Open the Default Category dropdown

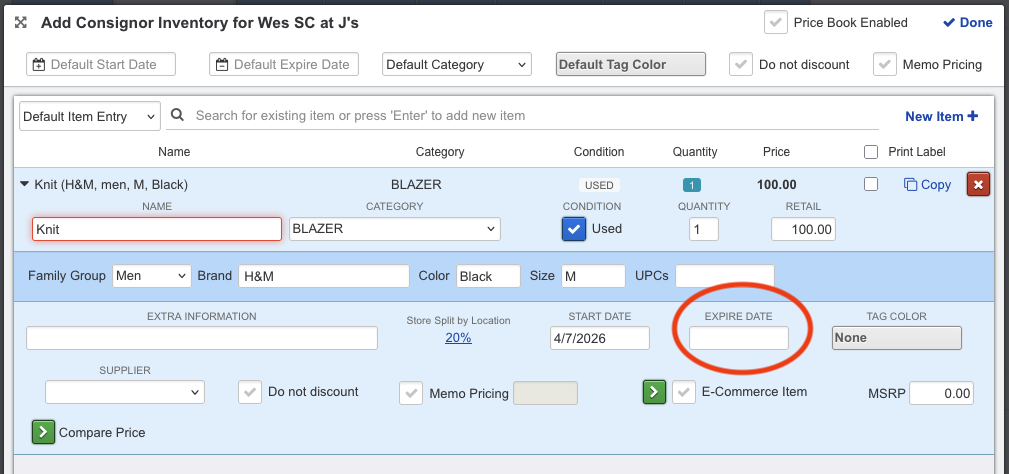tap(456, 64)
